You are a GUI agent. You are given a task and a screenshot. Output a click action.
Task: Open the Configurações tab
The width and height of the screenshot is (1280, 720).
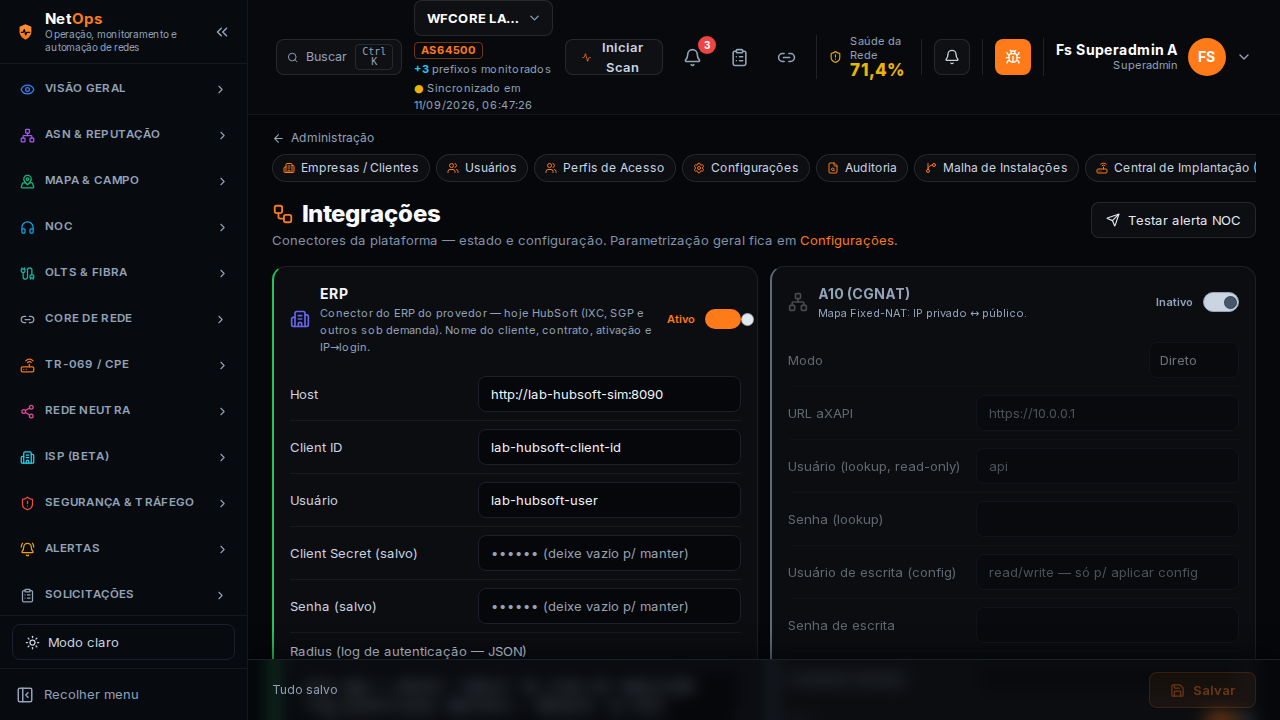tap(746, 168)
